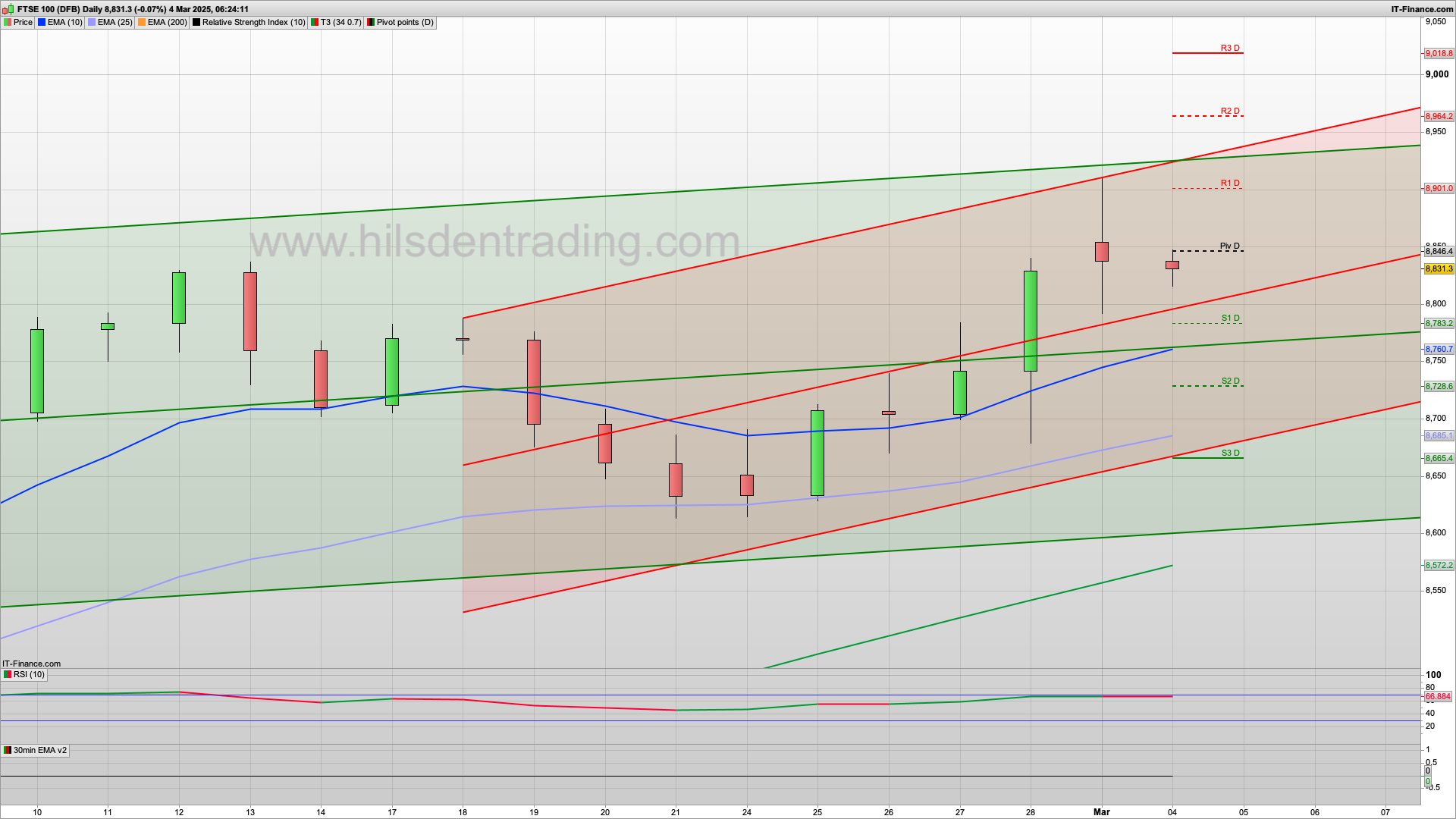Click the Piv D pivot line label
Screen dimensions: 1456x819
1229,246
